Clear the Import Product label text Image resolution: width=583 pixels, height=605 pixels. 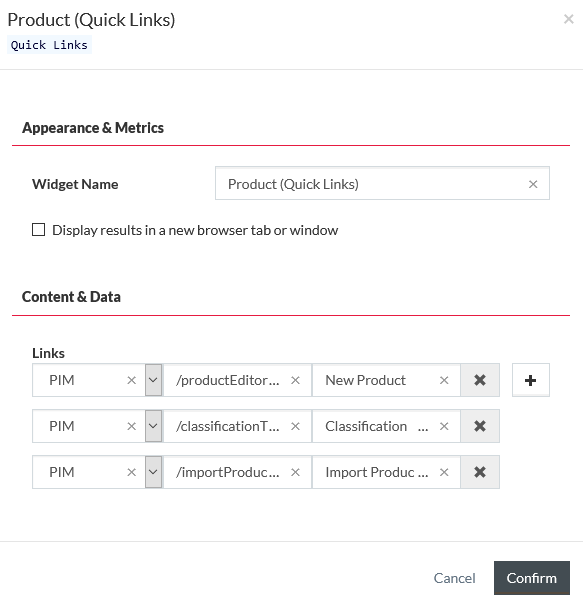click(x=444, y=472)
